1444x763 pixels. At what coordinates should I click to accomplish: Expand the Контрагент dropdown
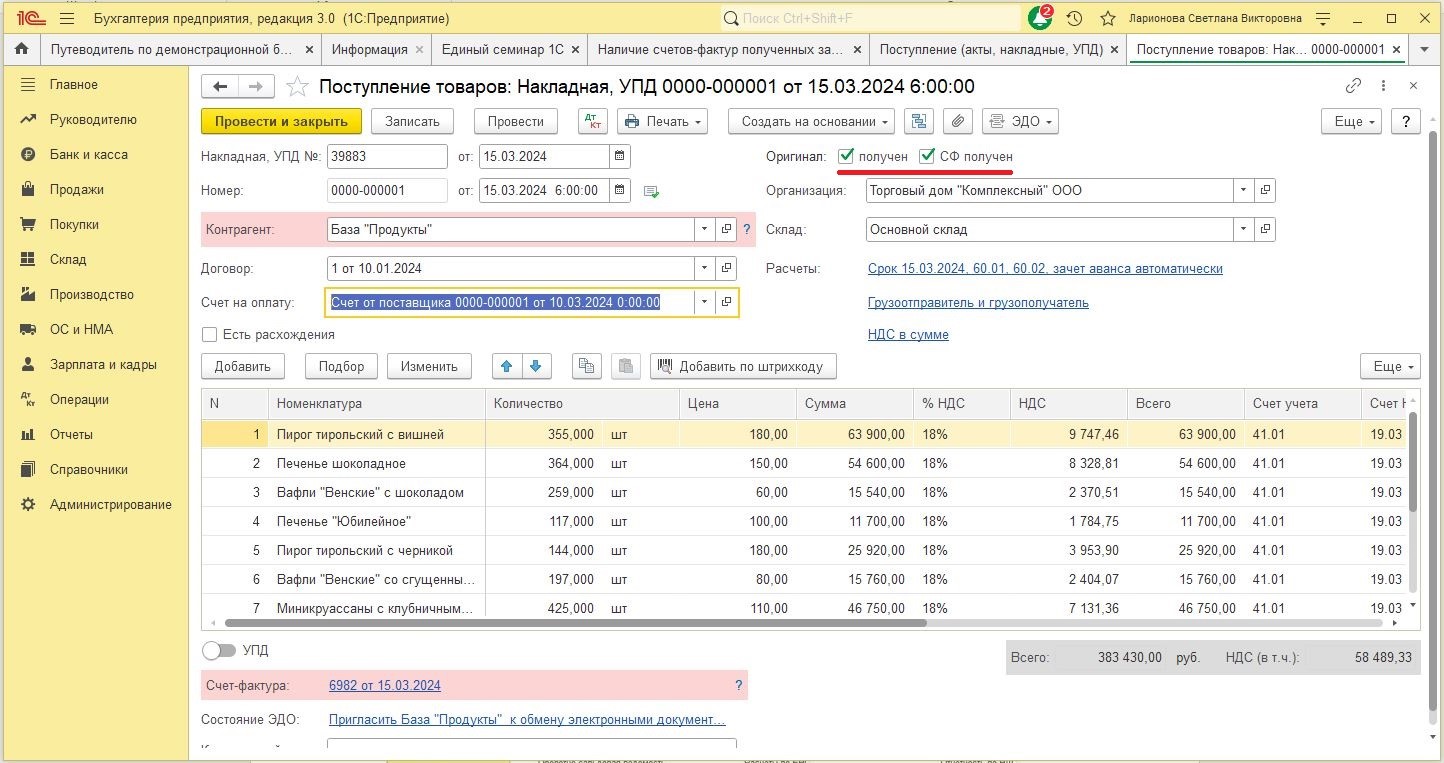(706, 230)
